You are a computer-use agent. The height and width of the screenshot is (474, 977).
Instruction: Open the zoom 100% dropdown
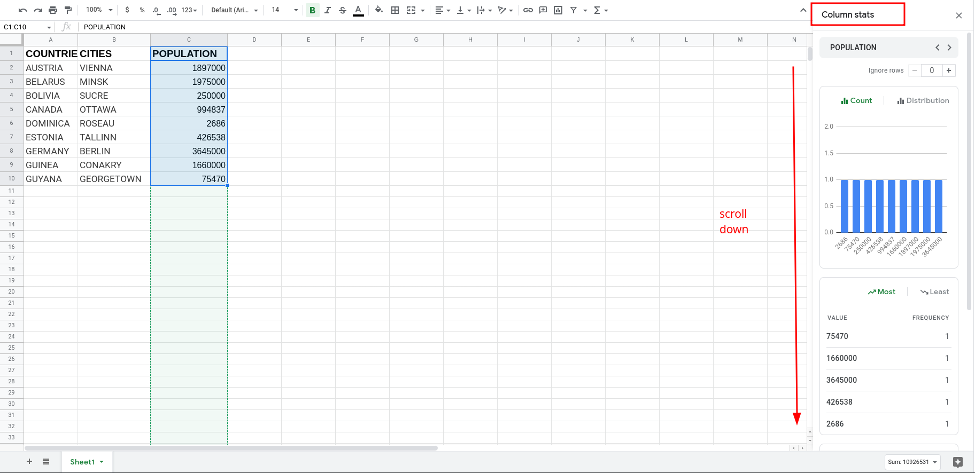(x=99, y=10)
